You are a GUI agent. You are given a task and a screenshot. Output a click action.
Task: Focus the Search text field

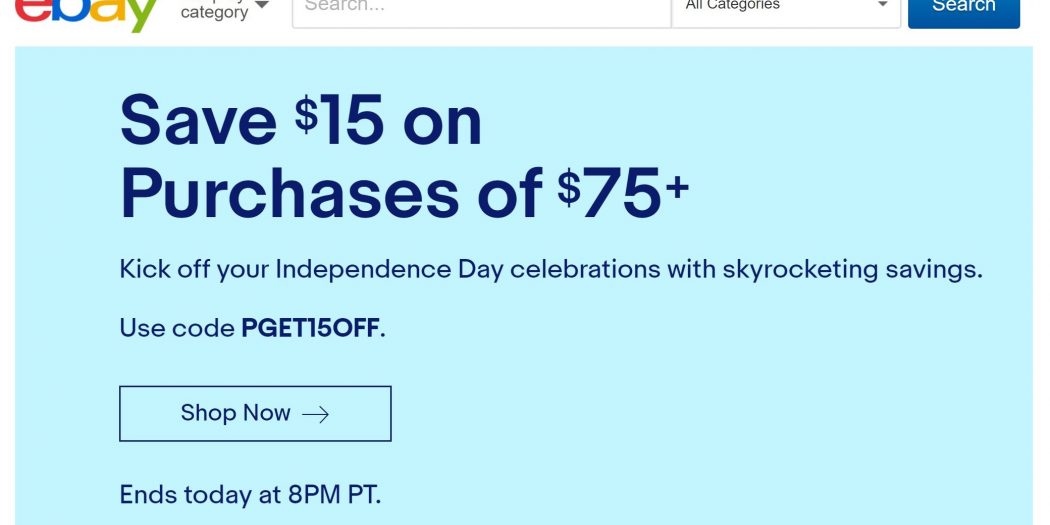tap(480, 8)
